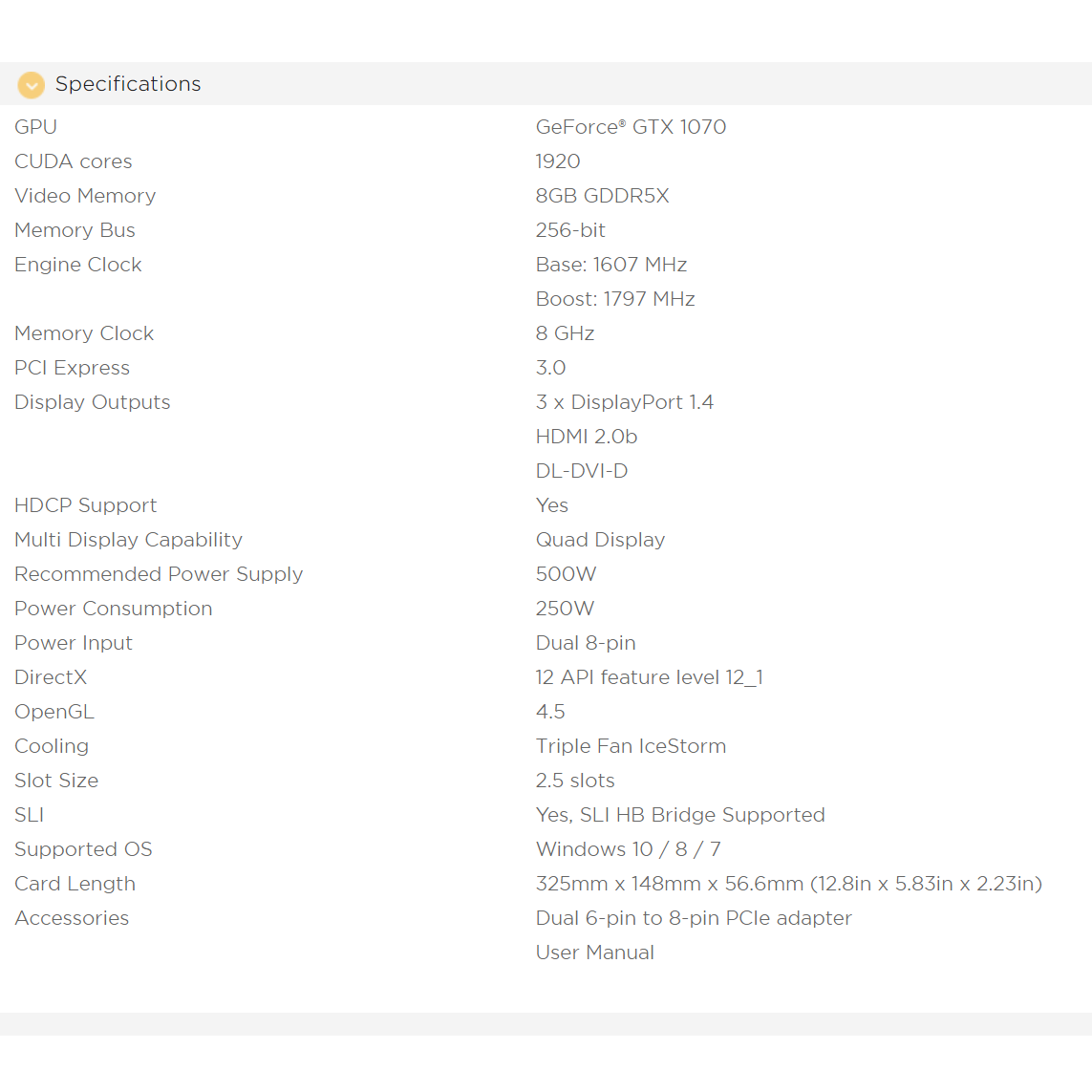Select the 8 GHz value
Screen dimensions: 1092x1092
(565, 333)
